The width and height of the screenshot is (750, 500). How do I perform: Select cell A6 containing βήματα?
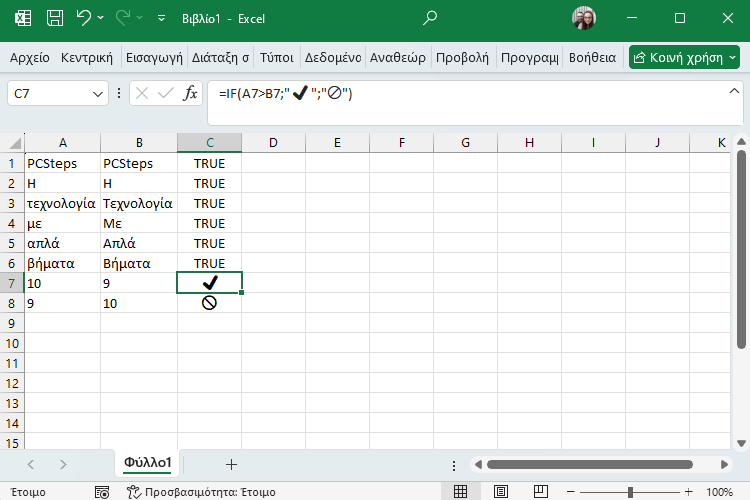[63, 263]
